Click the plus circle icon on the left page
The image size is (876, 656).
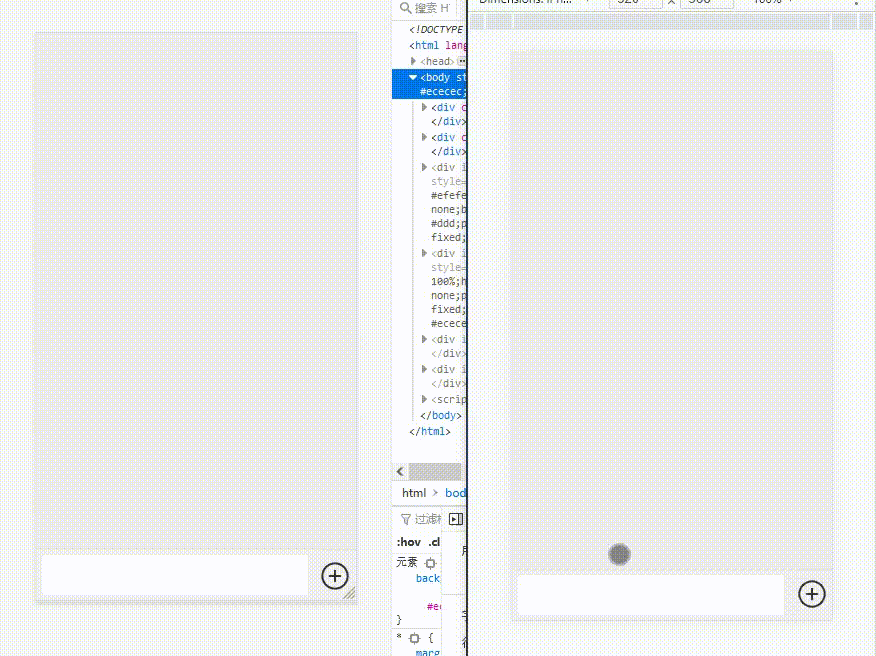pyautogui.click(x=335, y=576)
